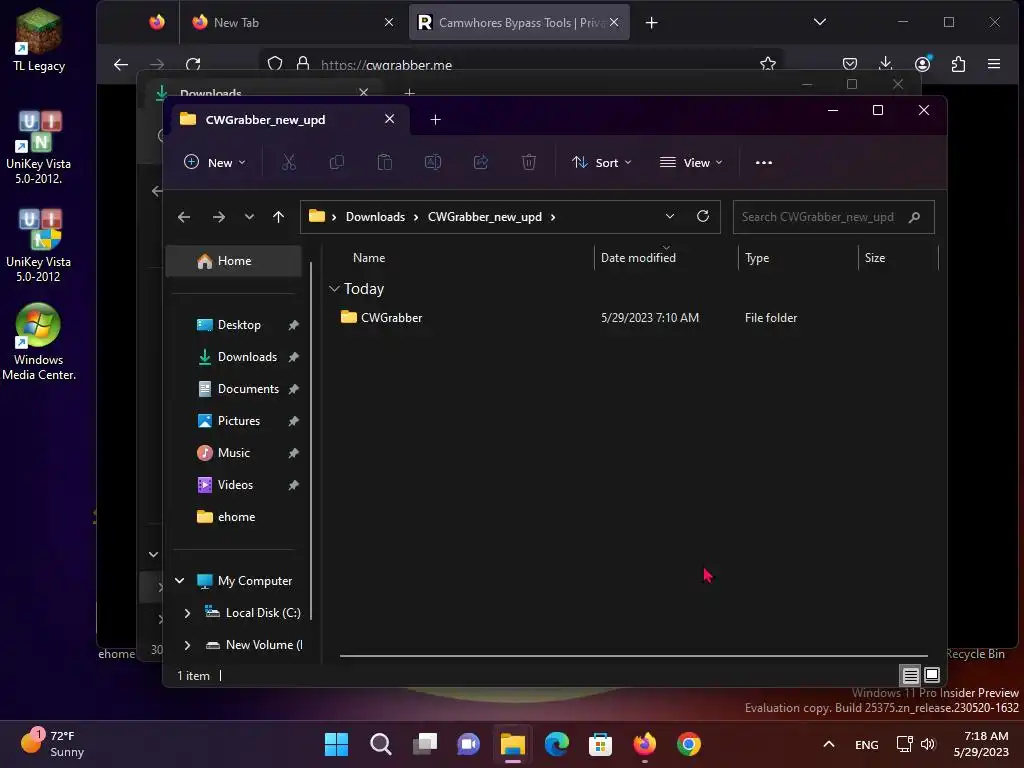Image resolution: width=1024 pixels, height=768 pixels.
Task: Expand address bar history dropdown
Action: [x=669, y=216]
